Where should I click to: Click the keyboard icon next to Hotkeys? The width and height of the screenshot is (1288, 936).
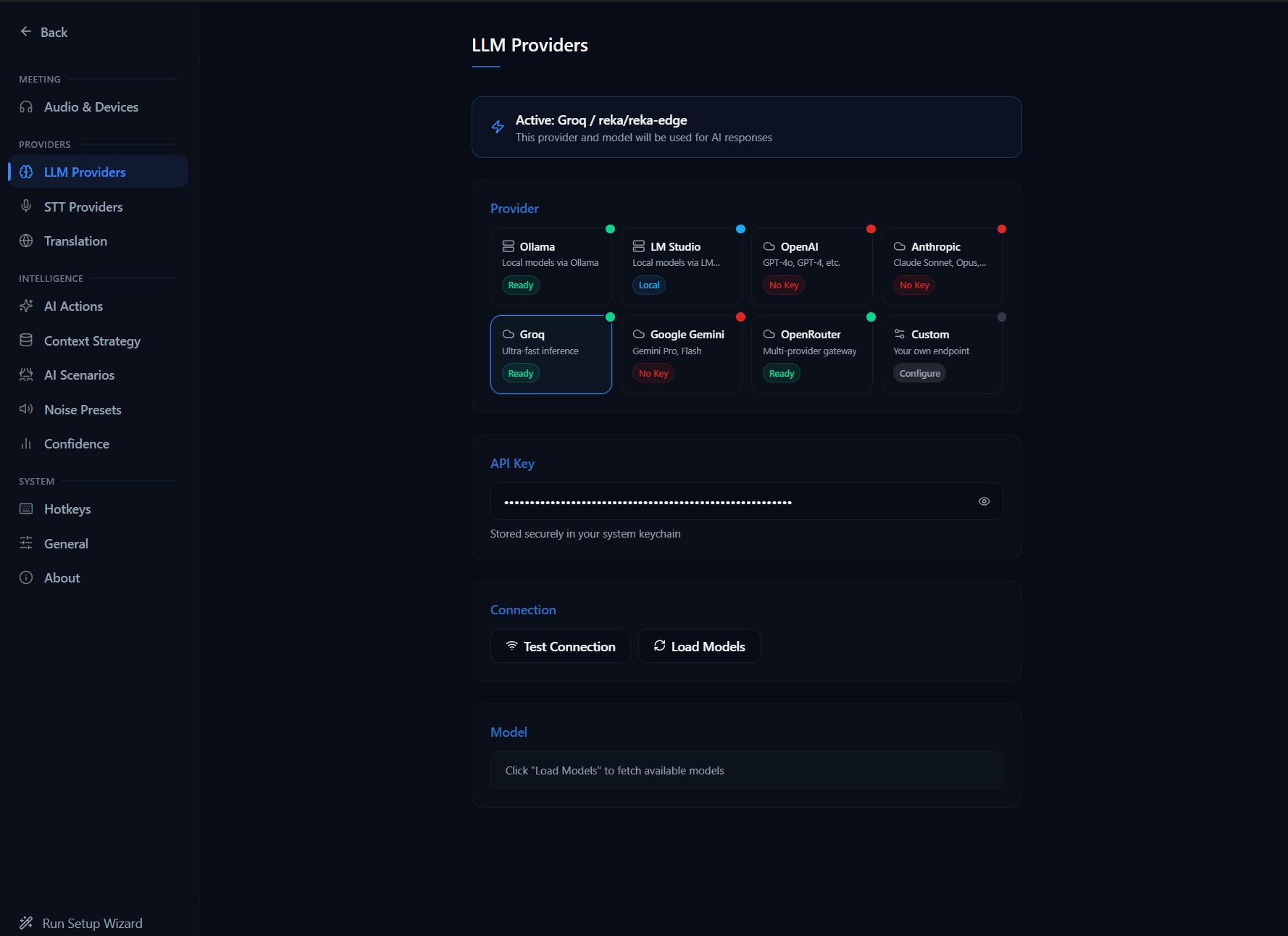[x=26, y=509]
